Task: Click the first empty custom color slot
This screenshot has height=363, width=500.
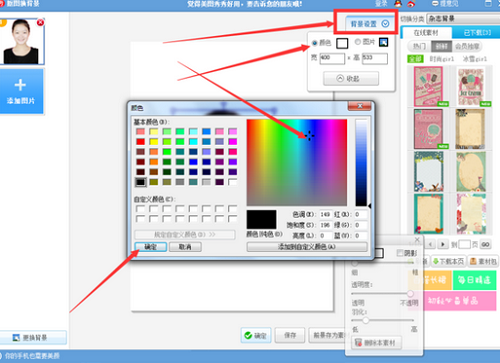Action: pos(141,209)
